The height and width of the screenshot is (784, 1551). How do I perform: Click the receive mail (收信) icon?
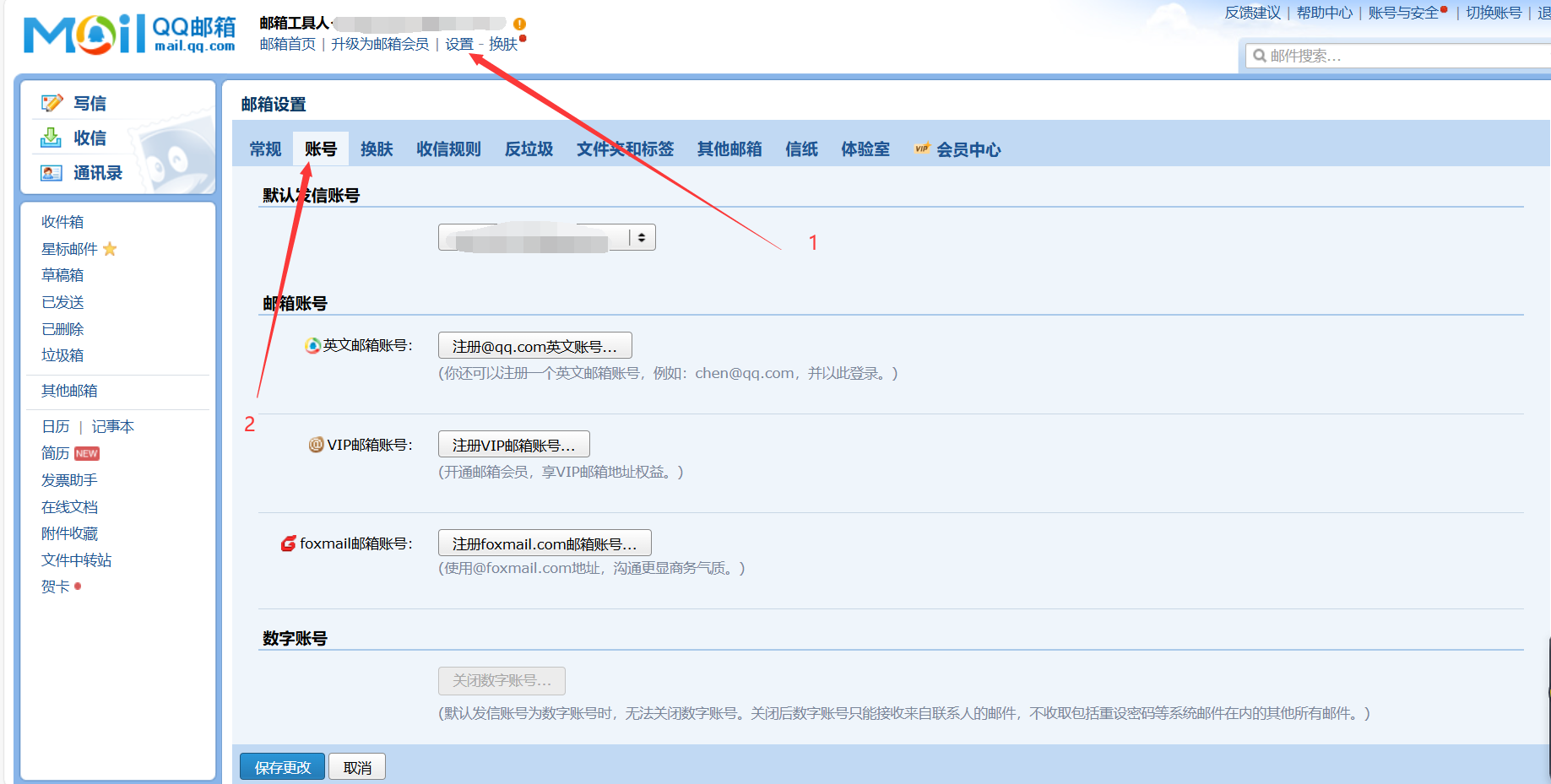tap(51, 138)
